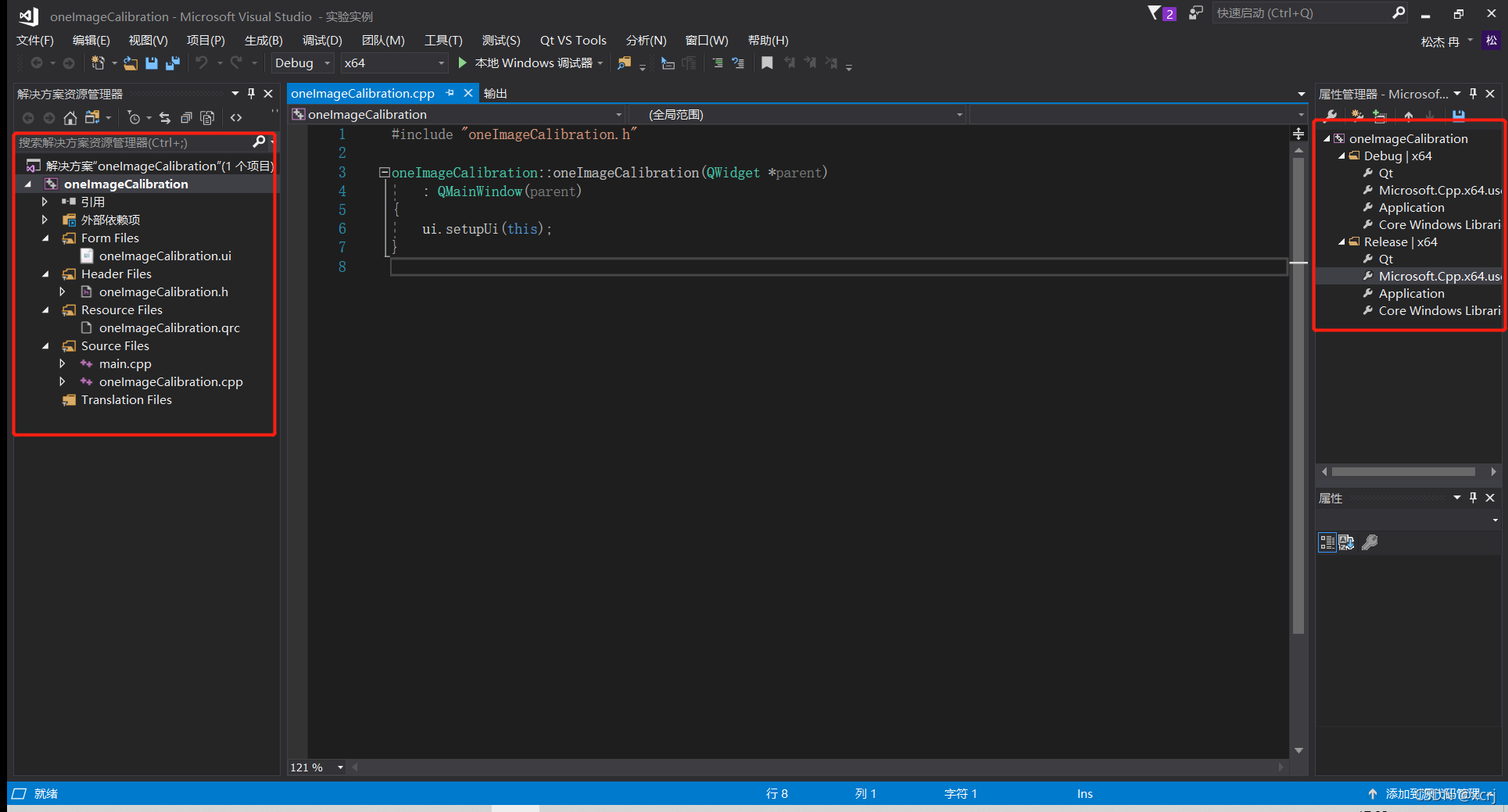Open the (全局范围) scope dropdown
Screen dimensions: 1508x812
coord(798,115)
